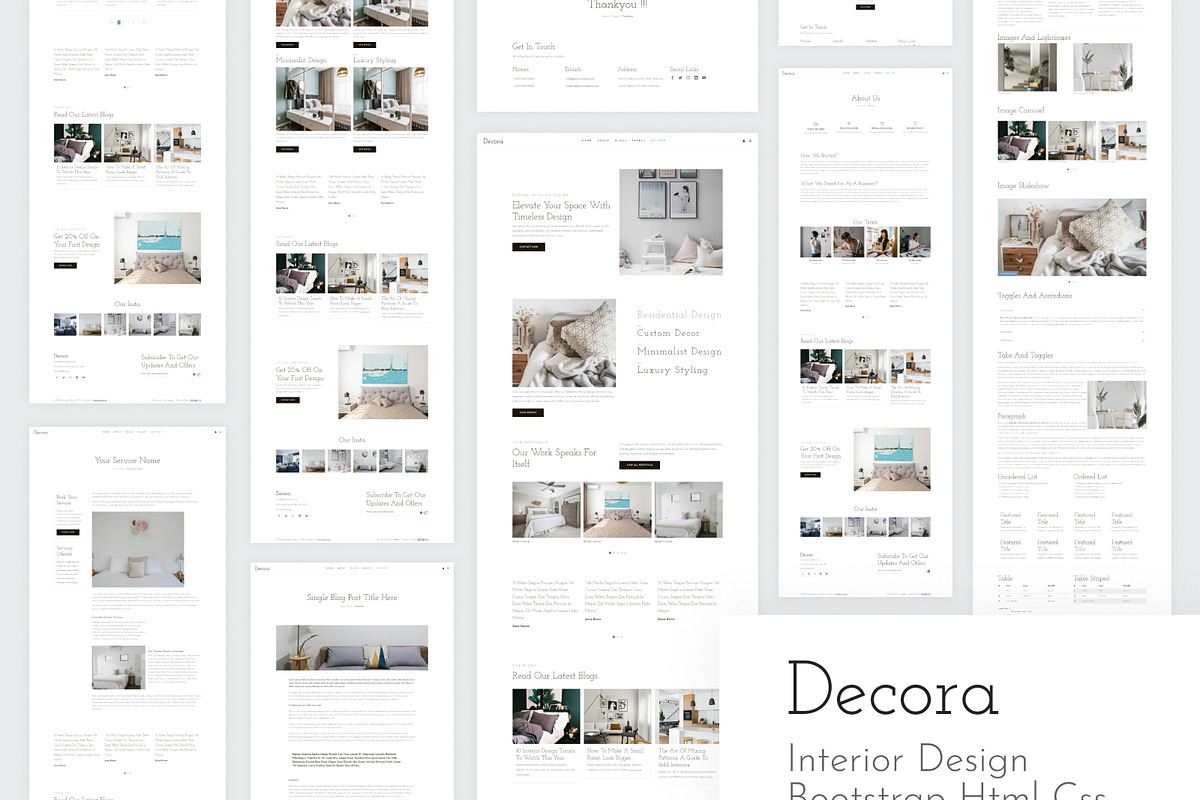Image resolution: width=1200 pixels, height=800 pixels.
Task: Expand the first accordion under Toggles And Accordions
Action: click(x=1072, y=310)
